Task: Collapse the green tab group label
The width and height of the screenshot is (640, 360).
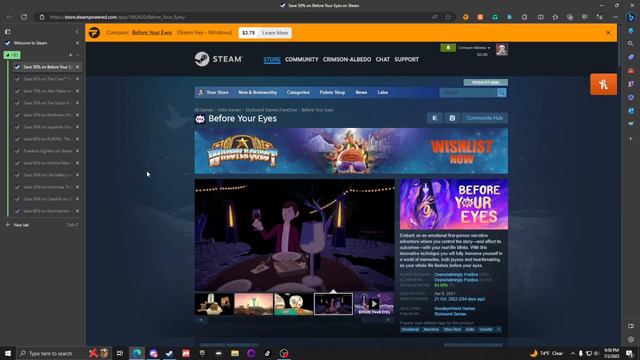Action: click(x=12, y=55)
